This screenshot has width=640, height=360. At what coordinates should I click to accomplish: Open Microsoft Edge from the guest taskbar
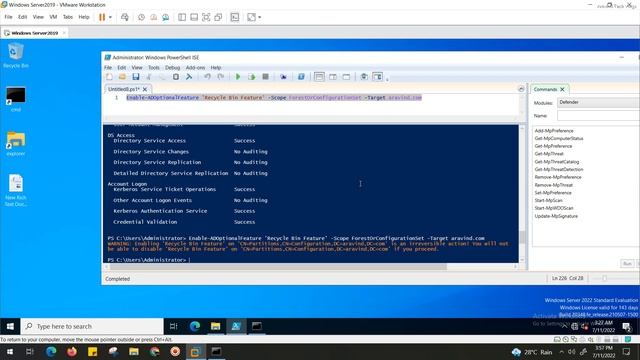coord(195,326)
